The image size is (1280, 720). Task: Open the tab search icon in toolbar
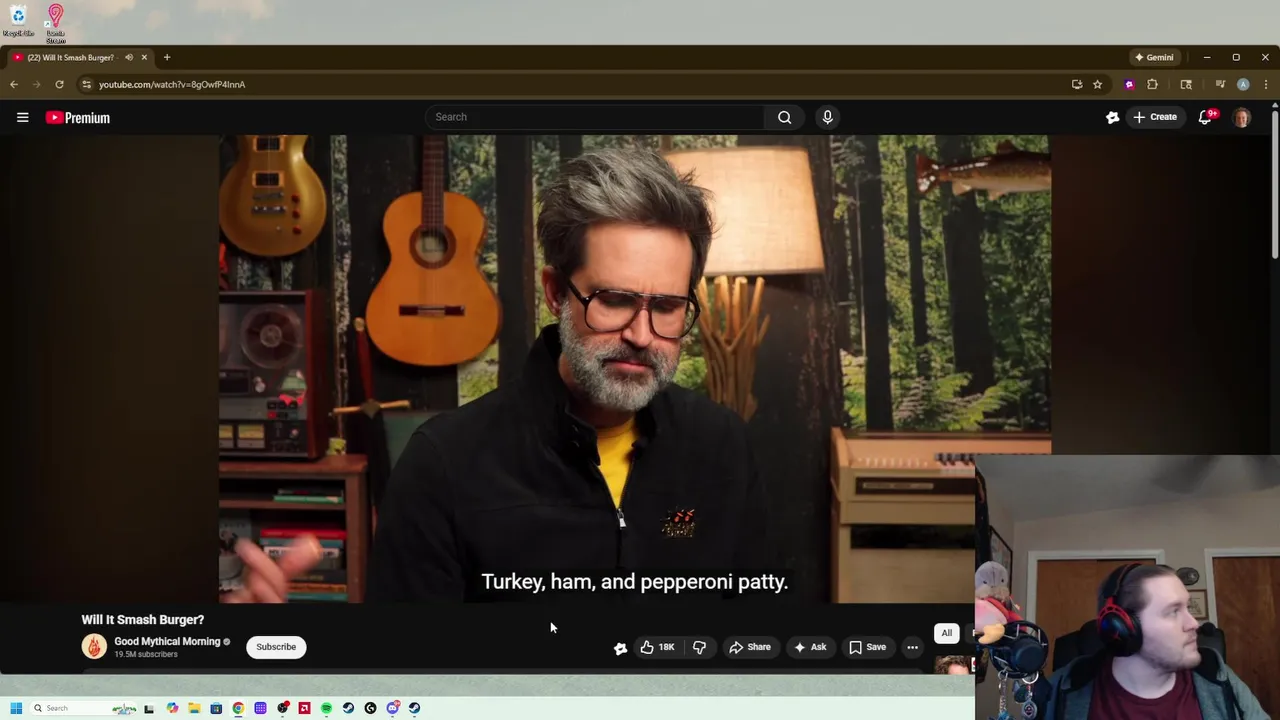click(1186, 84)
